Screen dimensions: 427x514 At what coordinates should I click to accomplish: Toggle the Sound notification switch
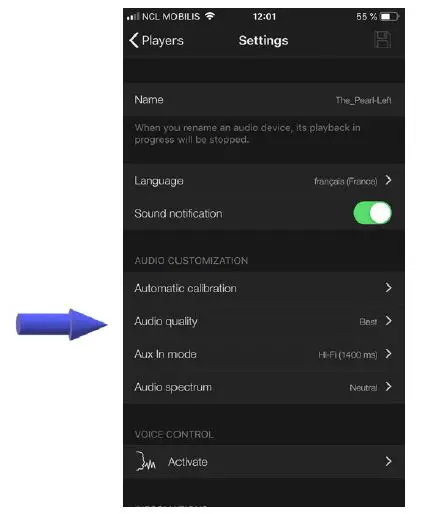[372, 213]
